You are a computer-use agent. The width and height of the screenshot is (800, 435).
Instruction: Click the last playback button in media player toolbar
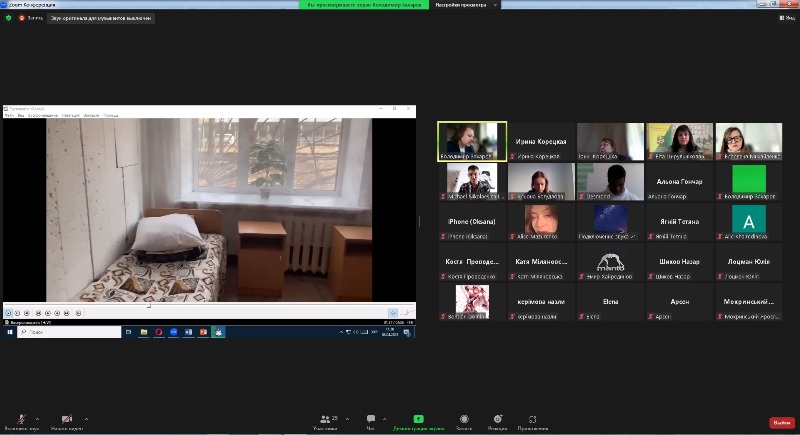pyautogui.click(x=78, y=313)
